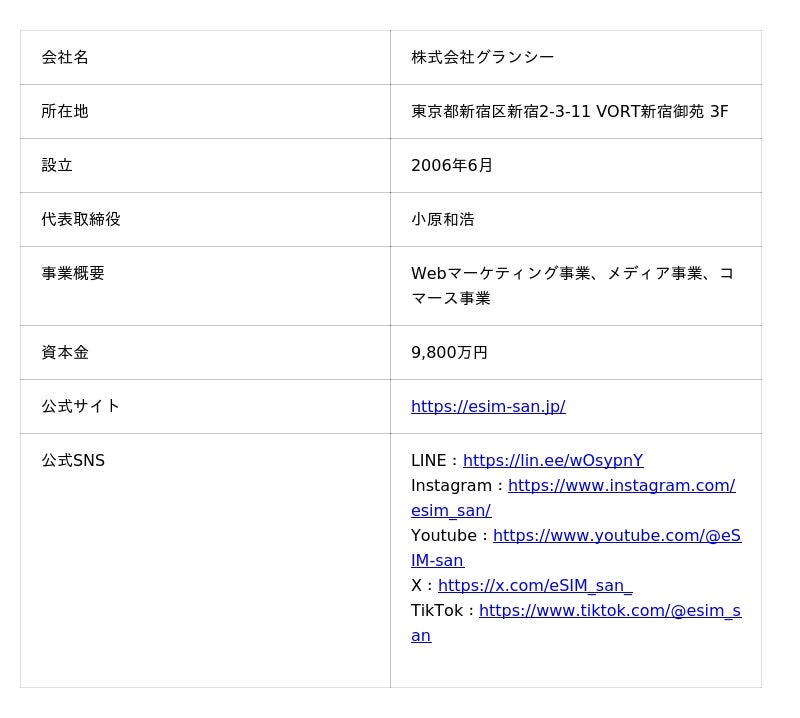Click the 会社名 label cell
The width and height of the screenshot is (800, 718).
click(x=65, y=57)
